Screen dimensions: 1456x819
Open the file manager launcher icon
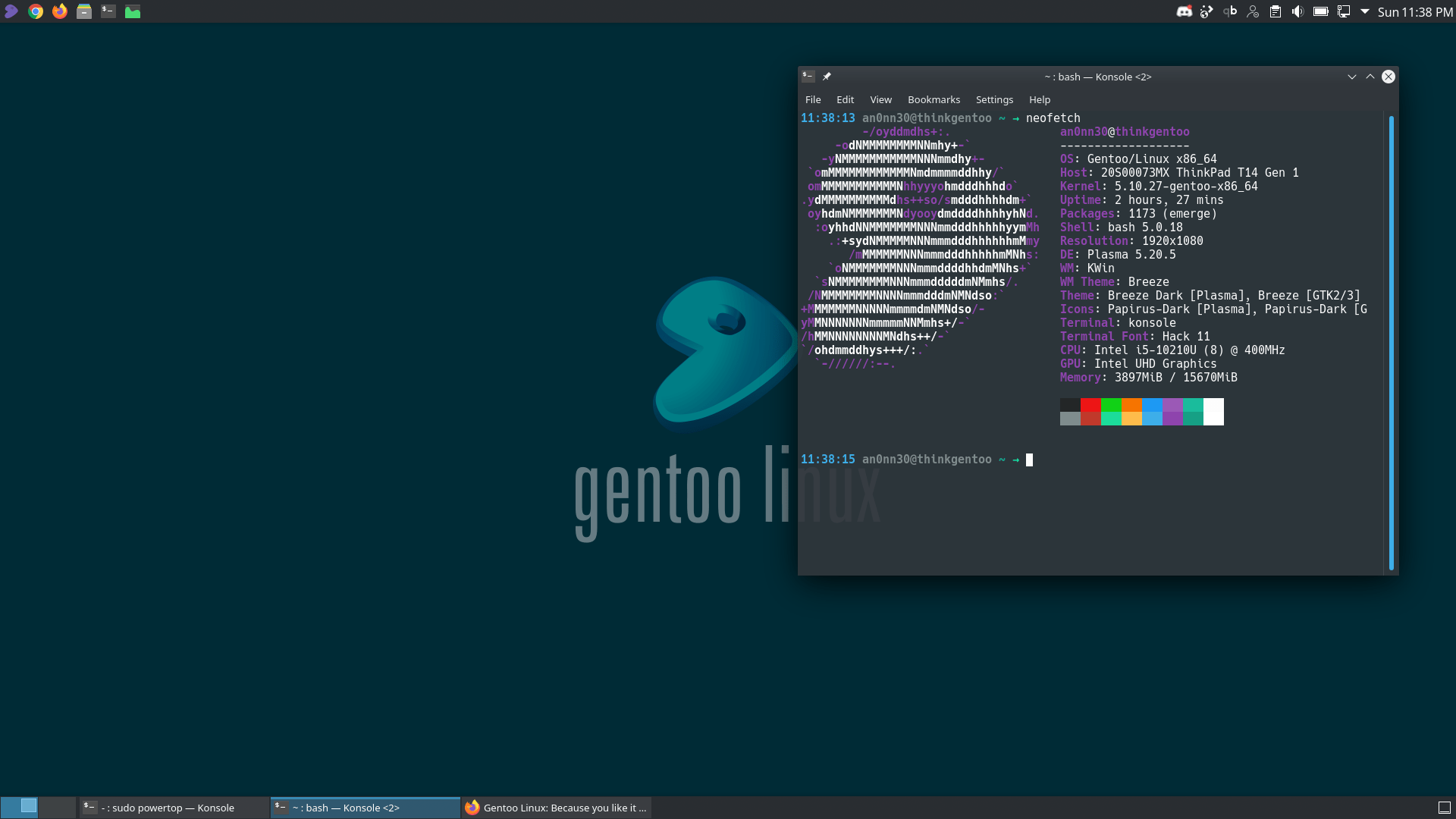pos(84,11)
